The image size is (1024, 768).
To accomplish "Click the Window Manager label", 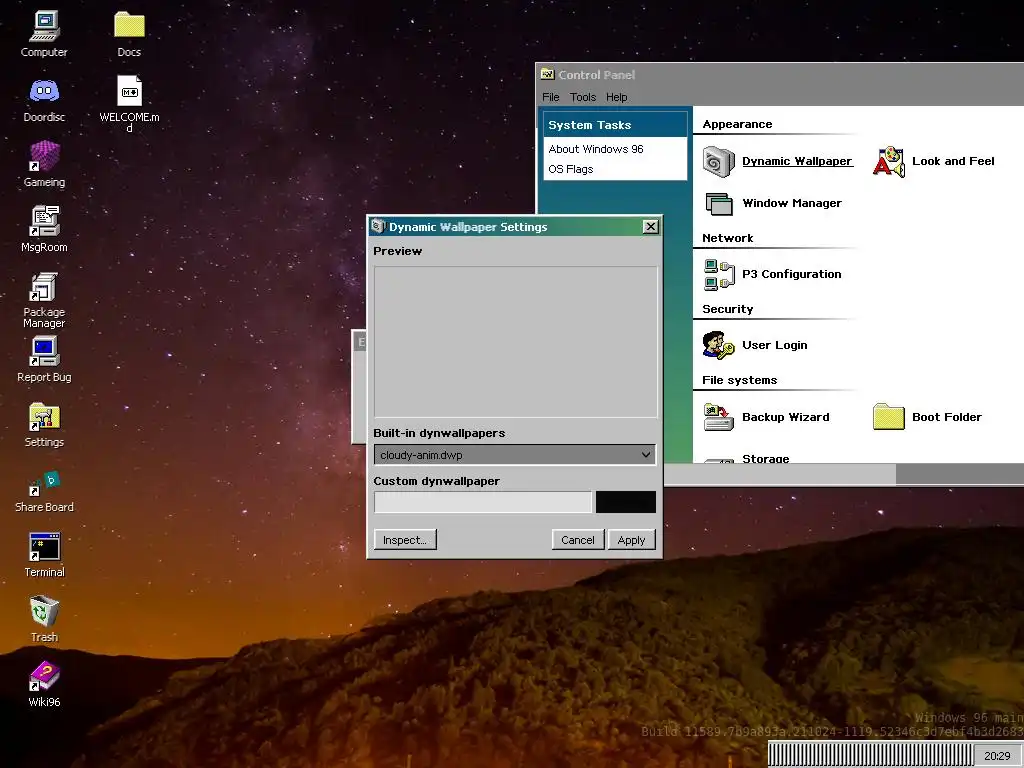I will click(792, 203).
